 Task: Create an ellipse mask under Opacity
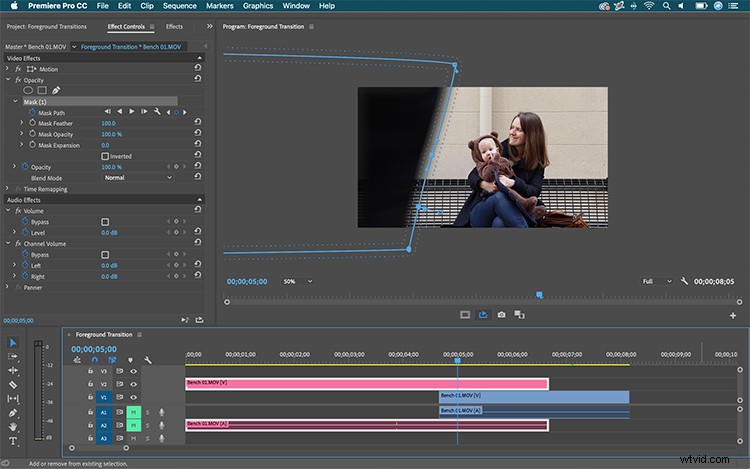[x=28, y=90]
